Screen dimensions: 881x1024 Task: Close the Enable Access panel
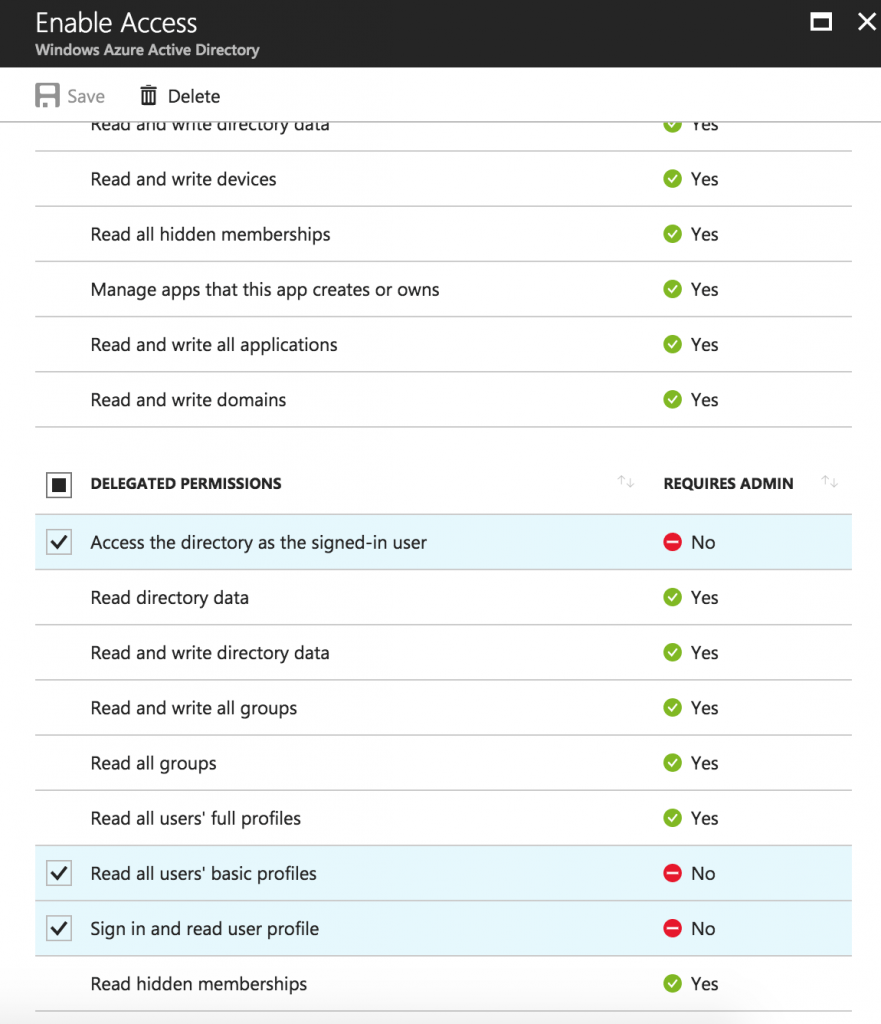click(866, 22)
